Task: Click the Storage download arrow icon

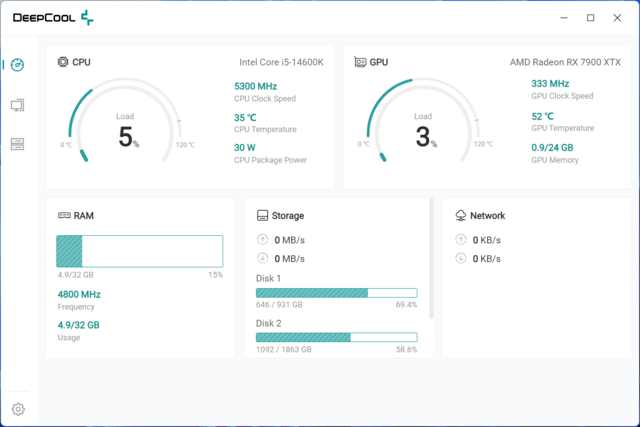Action: (262, 258)
